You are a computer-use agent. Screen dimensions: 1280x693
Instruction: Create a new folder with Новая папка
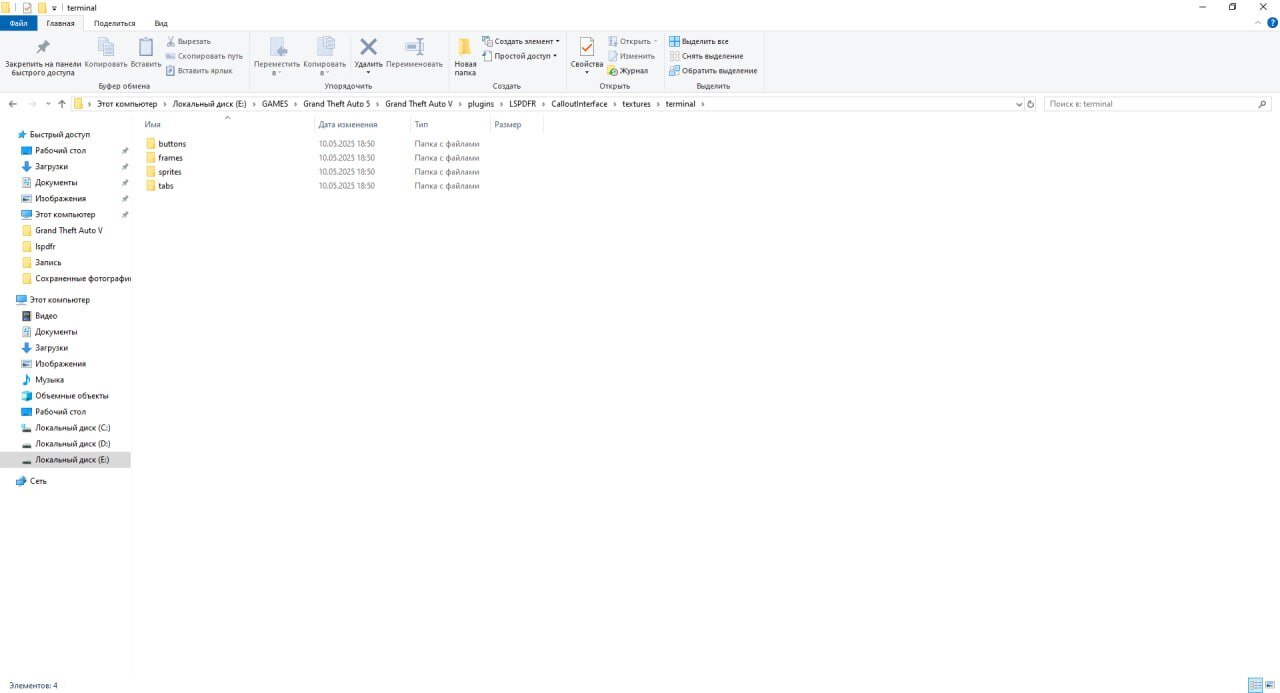pyautogui.click(x=465, y=57)
